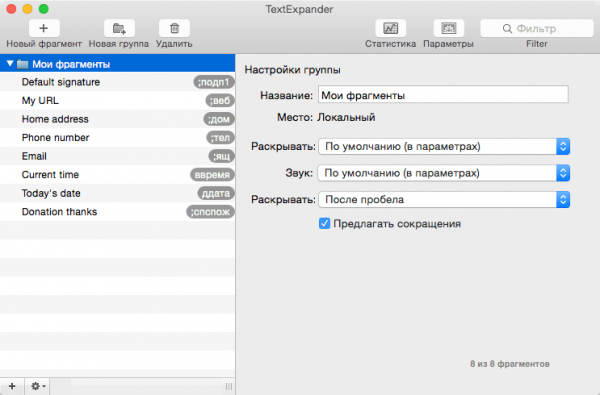Image resolution: width=600 pixels, height=395 pixels.
Task: Select the Current time snippet
Action: tap(117, 175)
